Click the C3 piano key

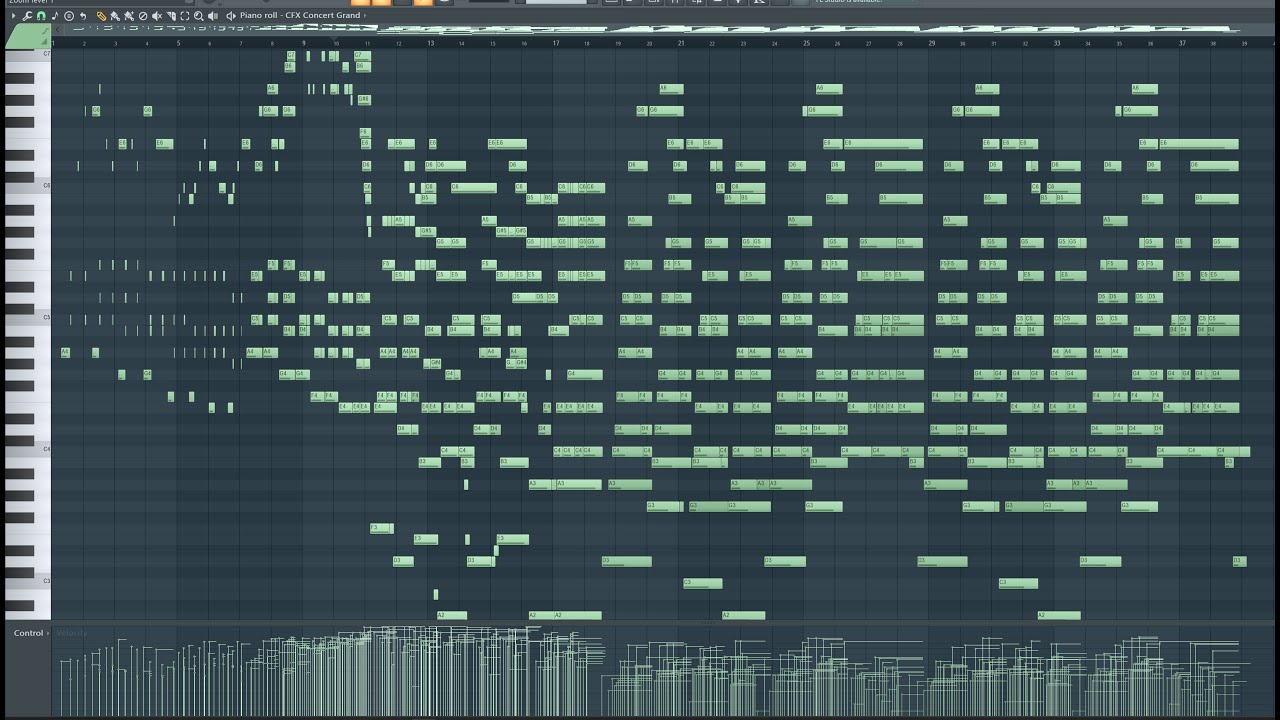(27, 582)
